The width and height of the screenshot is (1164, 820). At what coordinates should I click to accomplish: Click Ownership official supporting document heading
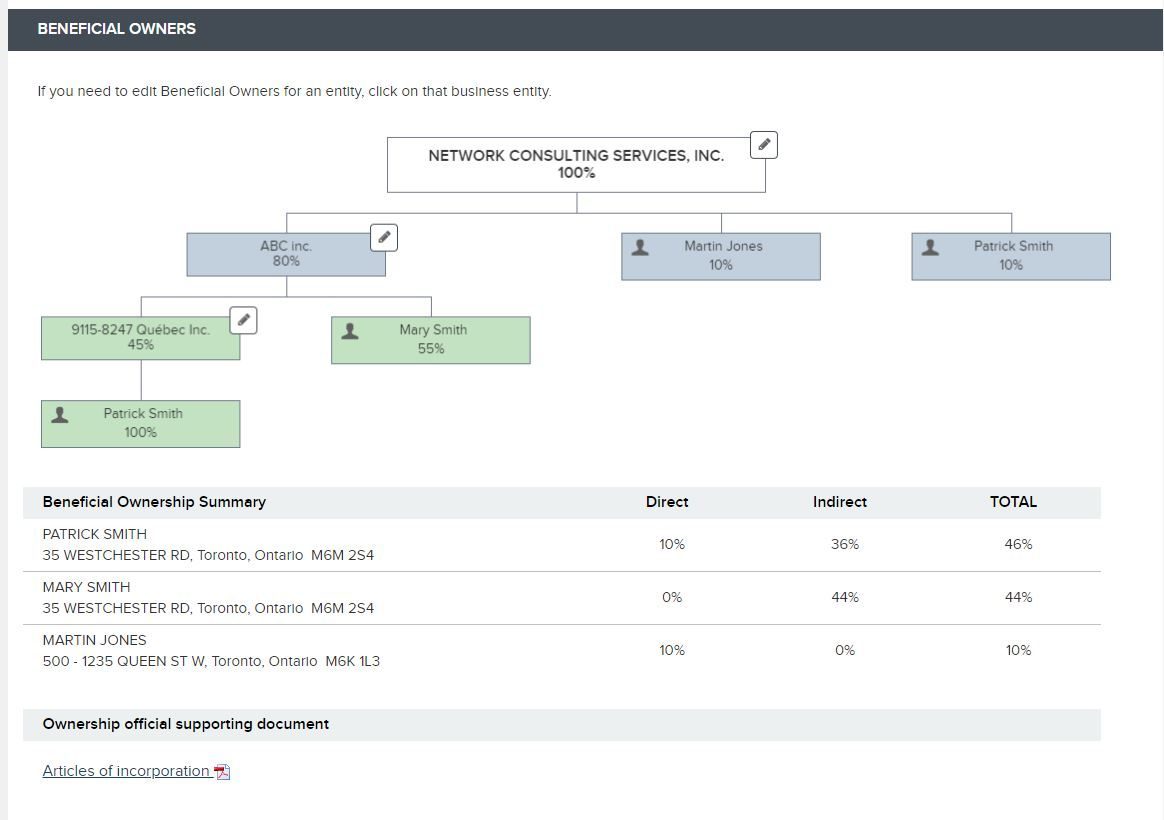pos(186,724)
